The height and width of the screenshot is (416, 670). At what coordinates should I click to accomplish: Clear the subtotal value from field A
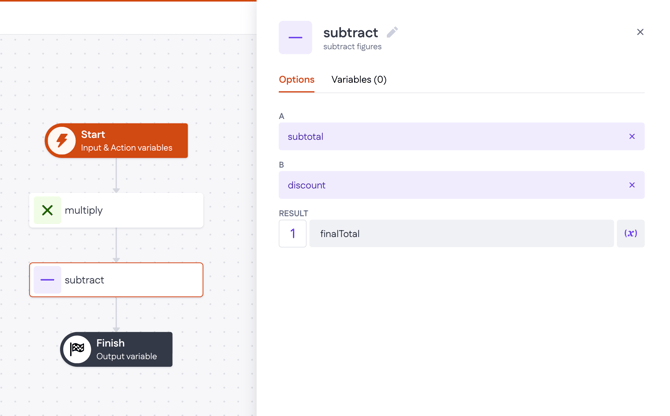click(631, 137)
